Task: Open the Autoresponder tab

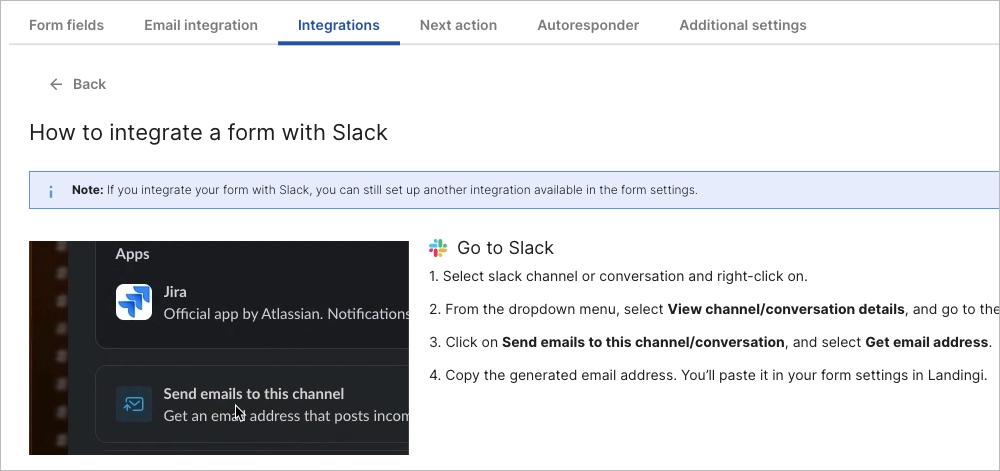Action: click(x=588, y=25)
